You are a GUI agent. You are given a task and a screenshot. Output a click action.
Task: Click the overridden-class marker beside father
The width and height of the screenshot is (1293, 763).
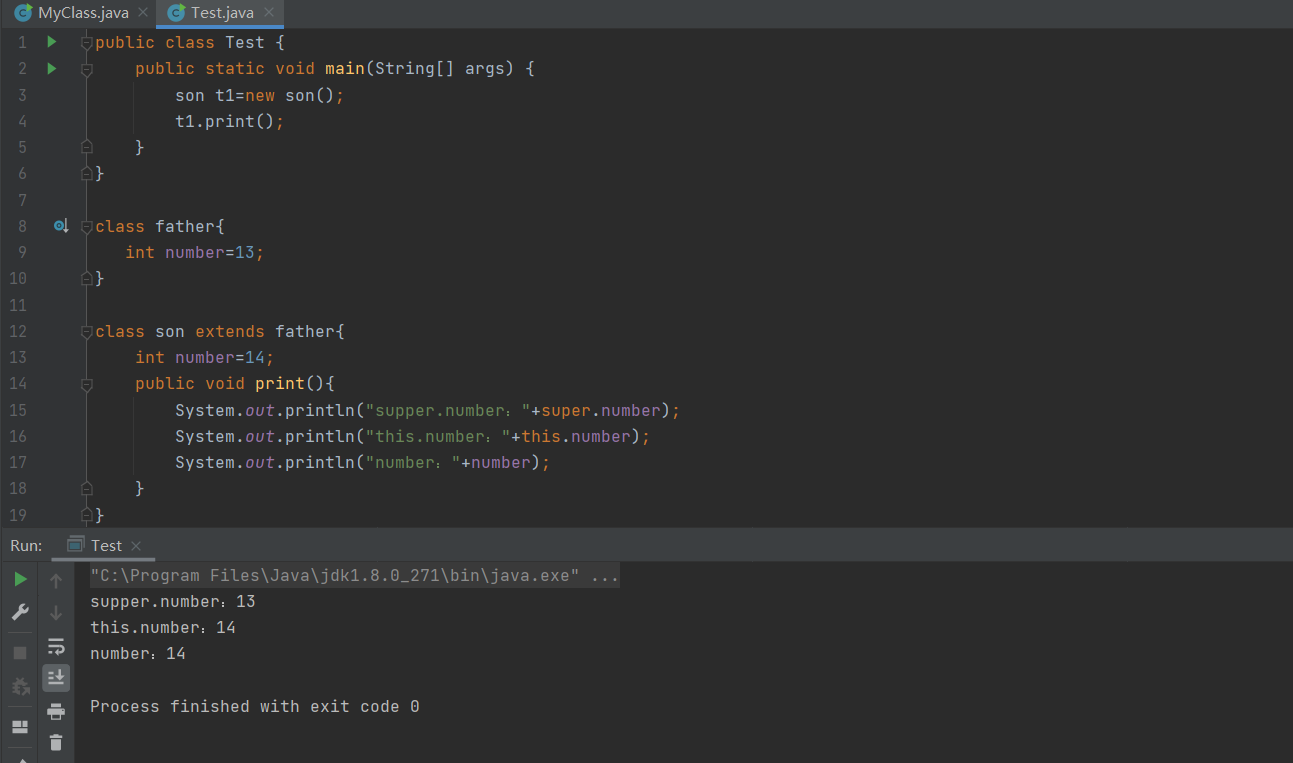[60, 226]
